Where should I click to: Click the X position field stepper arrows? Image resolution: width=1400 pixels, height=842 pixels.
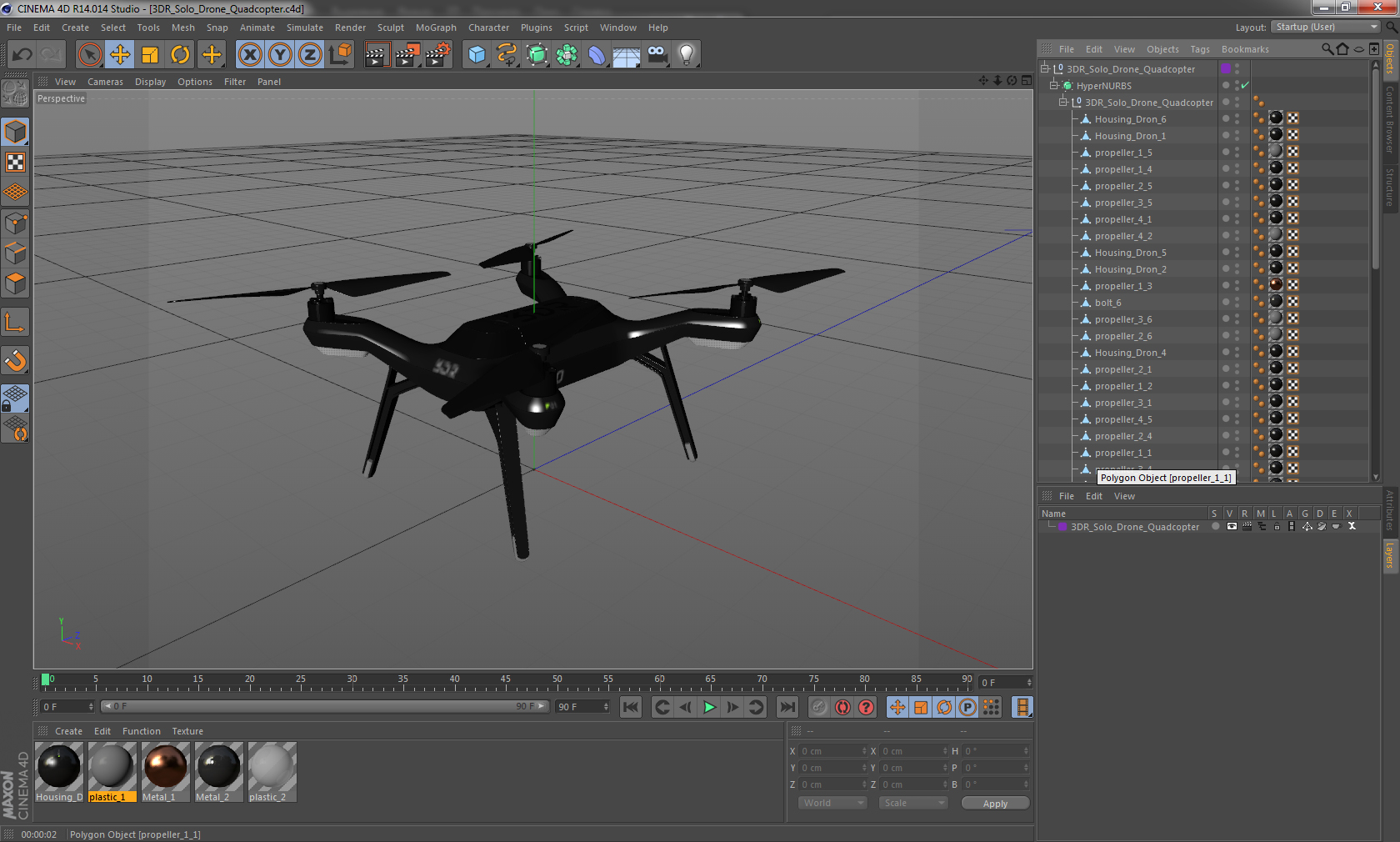click(x=864, y=751)
